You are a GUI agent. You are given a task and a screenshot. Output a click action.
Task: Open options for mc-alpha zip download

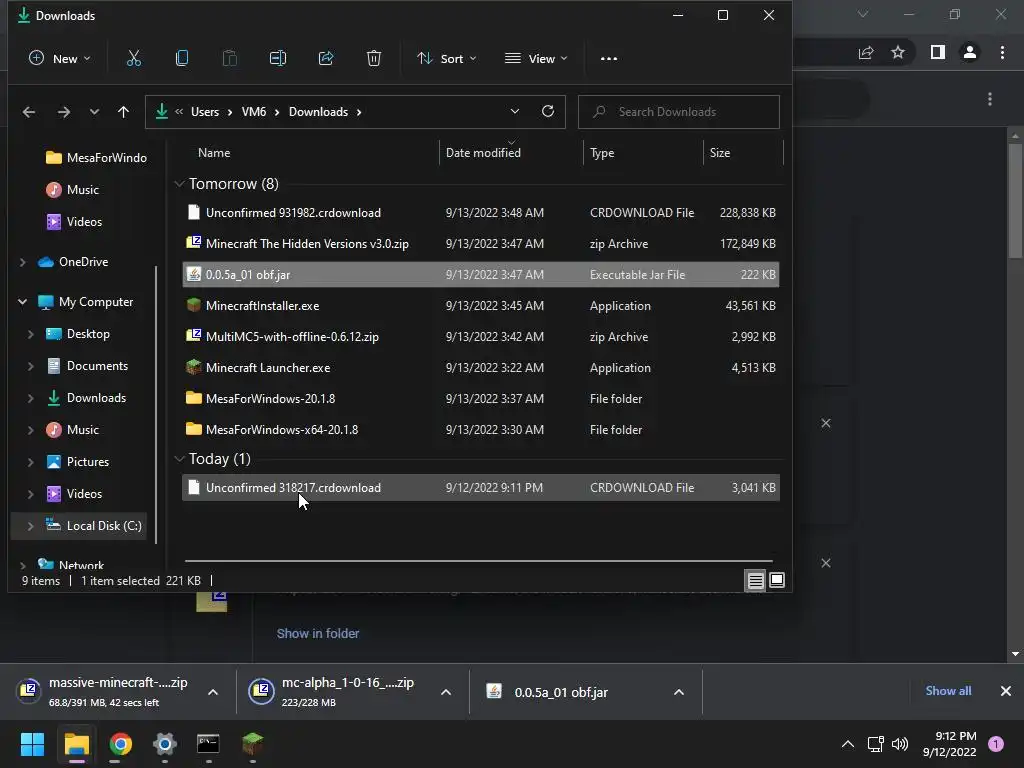[x=446, y=692]
